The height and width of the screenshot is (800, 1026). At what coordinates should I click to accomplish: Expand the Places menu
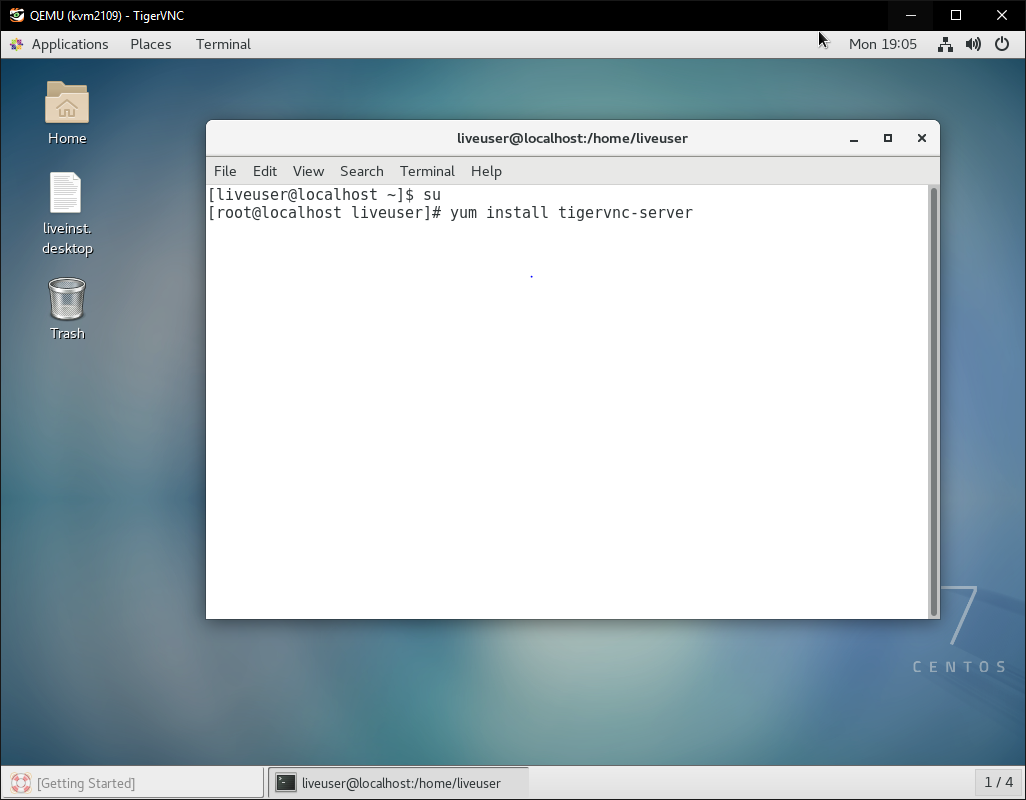tap(150, 44)
